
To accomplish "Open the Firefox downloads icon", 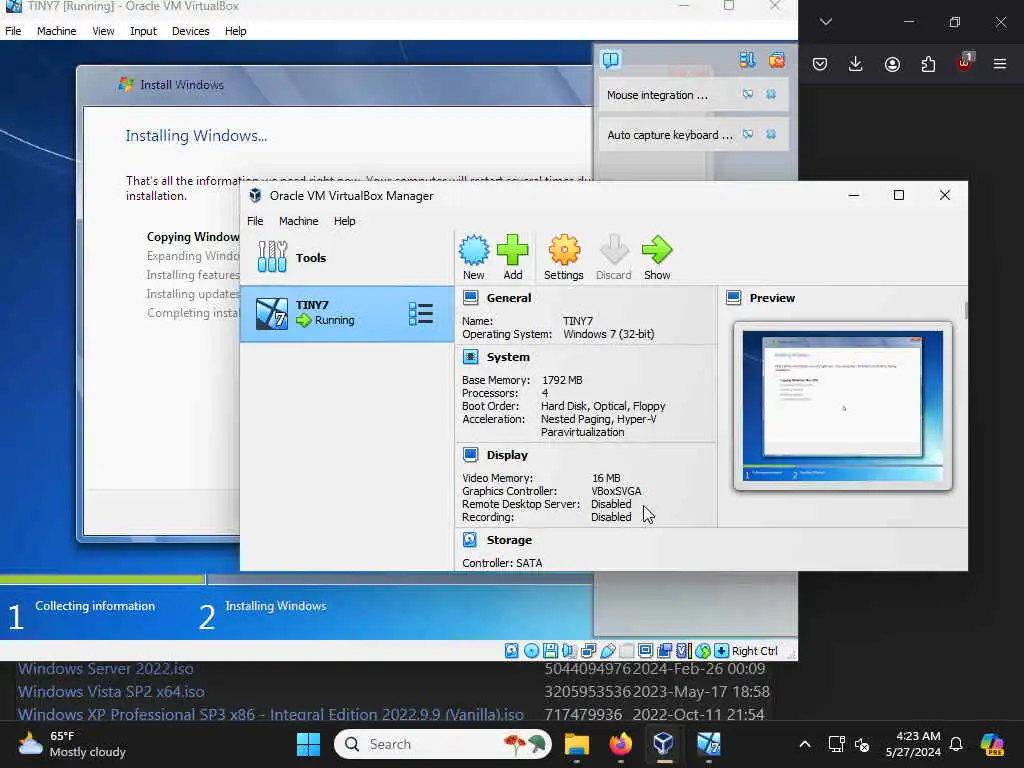I will (x=856, y=64).
